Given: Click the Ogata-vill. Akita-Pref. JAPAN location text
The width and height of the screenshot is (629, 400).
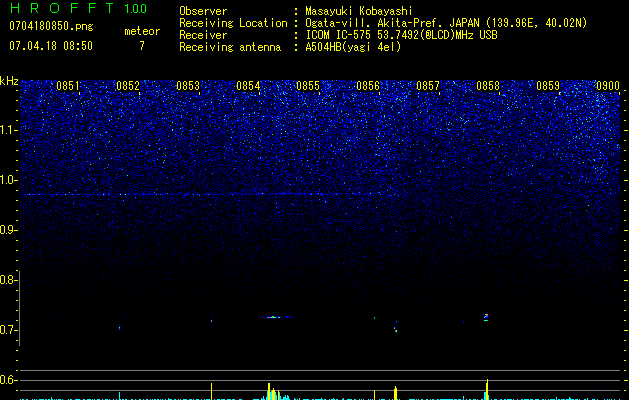Looking at the screenshot, I should point(446,23).
